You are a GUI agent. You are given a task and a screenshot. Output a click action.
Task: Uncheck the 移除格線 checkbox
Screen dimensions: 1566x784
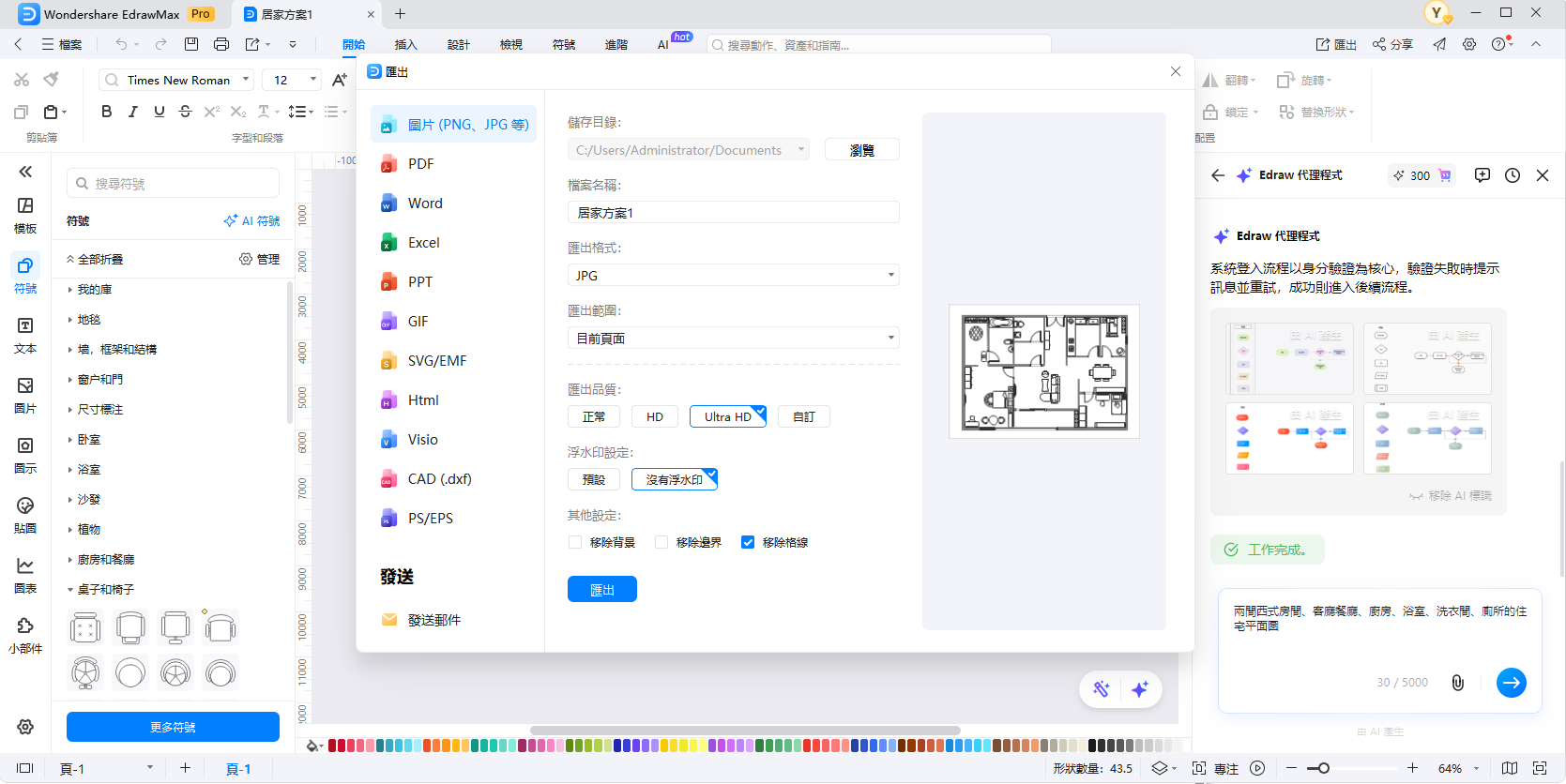(x=748, y=542)
